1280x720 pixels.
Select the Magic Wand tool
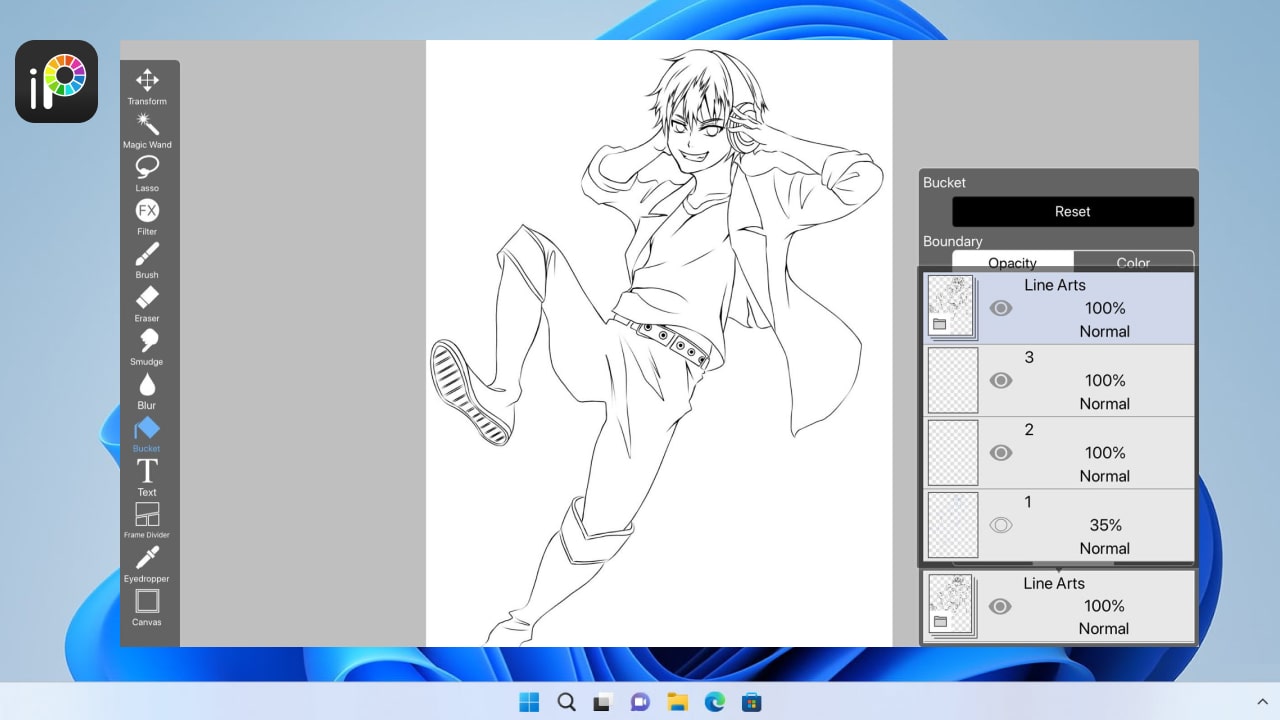[x=147, y=130]
